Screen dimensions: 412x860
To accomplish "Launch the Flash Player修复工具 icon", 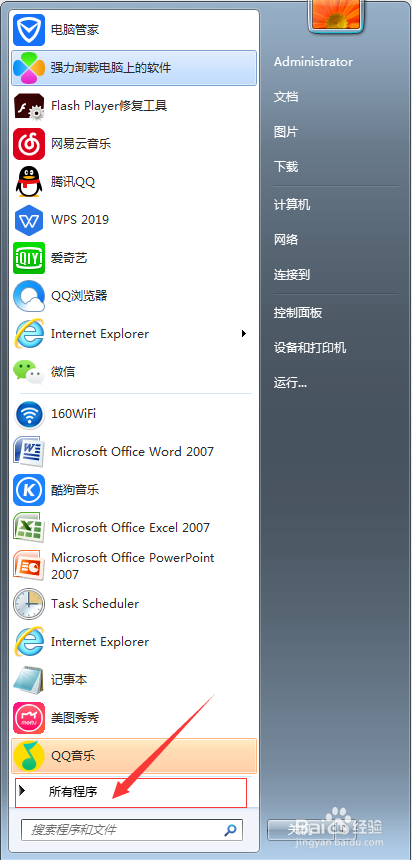I will click(x=29, y=106).
